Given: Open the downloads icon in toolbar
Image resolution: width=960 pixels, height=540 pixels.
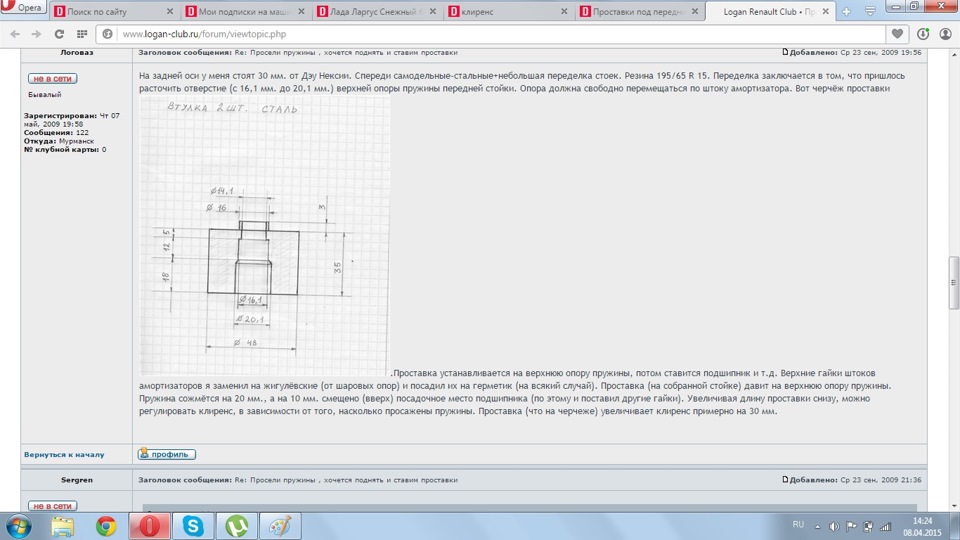Looking at the screenshot, I should point(923,34).
